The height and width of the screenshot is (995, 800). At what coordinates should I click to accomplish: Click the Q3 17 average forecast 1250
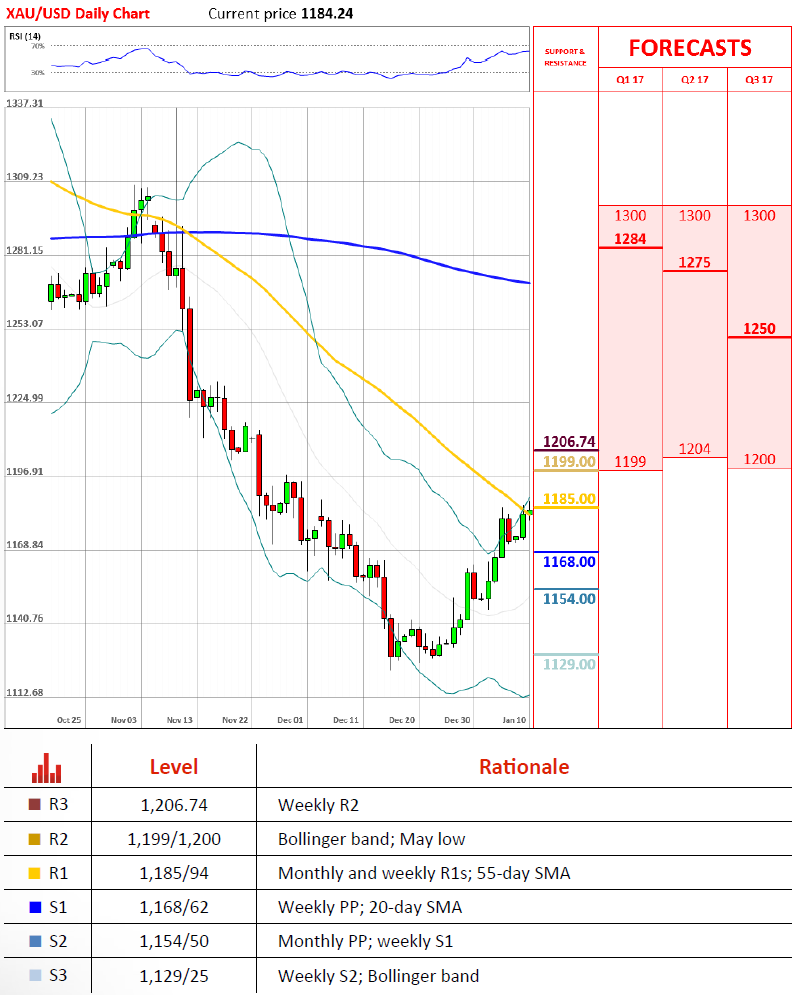(759, 328)
